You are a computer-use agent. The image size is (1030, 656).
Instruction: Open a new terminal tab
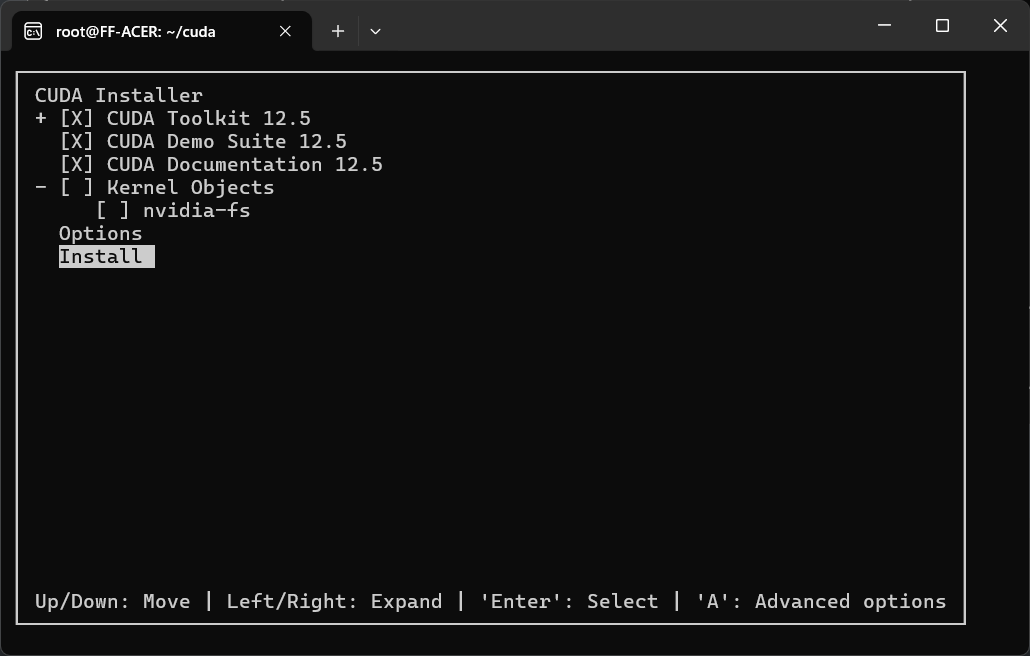[x=338, y=31]
